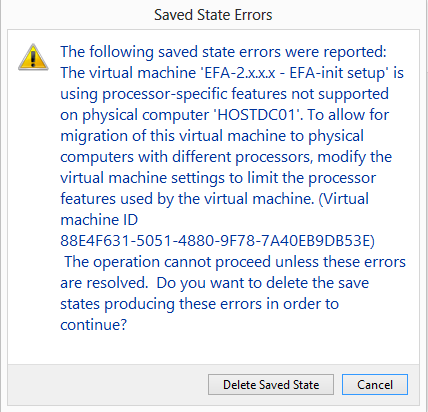Click the 'machine ID' label text
This screenshot has width=428, height=412.
click(99, 220)
